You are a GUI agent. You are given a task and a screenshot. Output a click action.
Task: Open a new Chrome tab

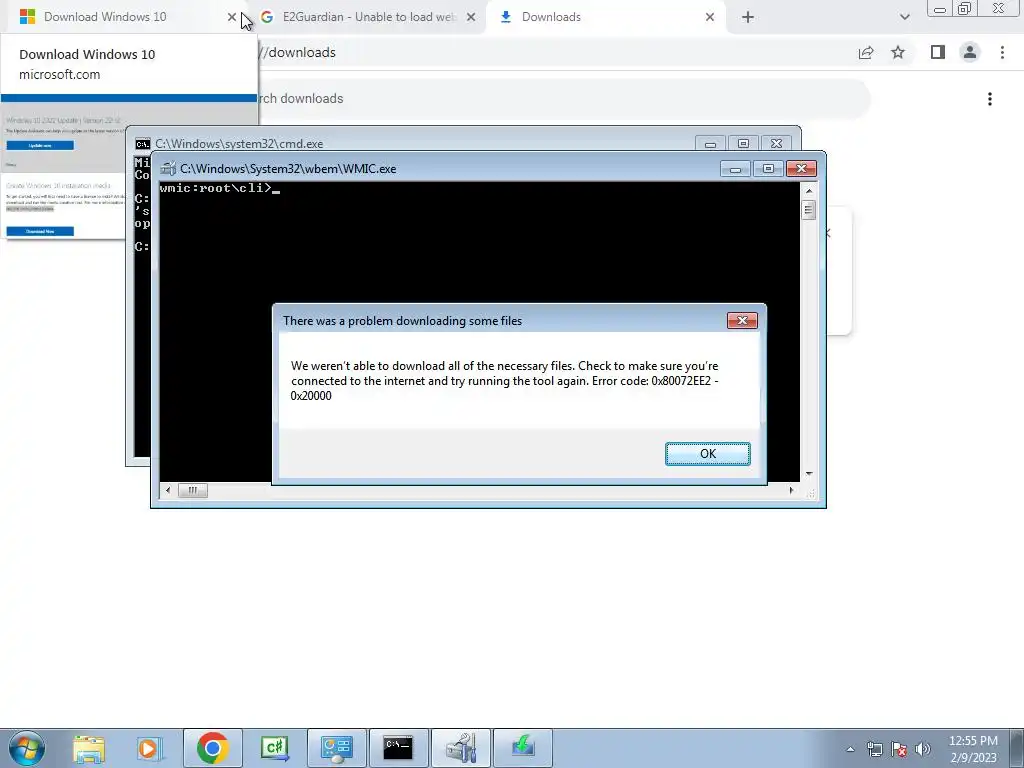748,17
